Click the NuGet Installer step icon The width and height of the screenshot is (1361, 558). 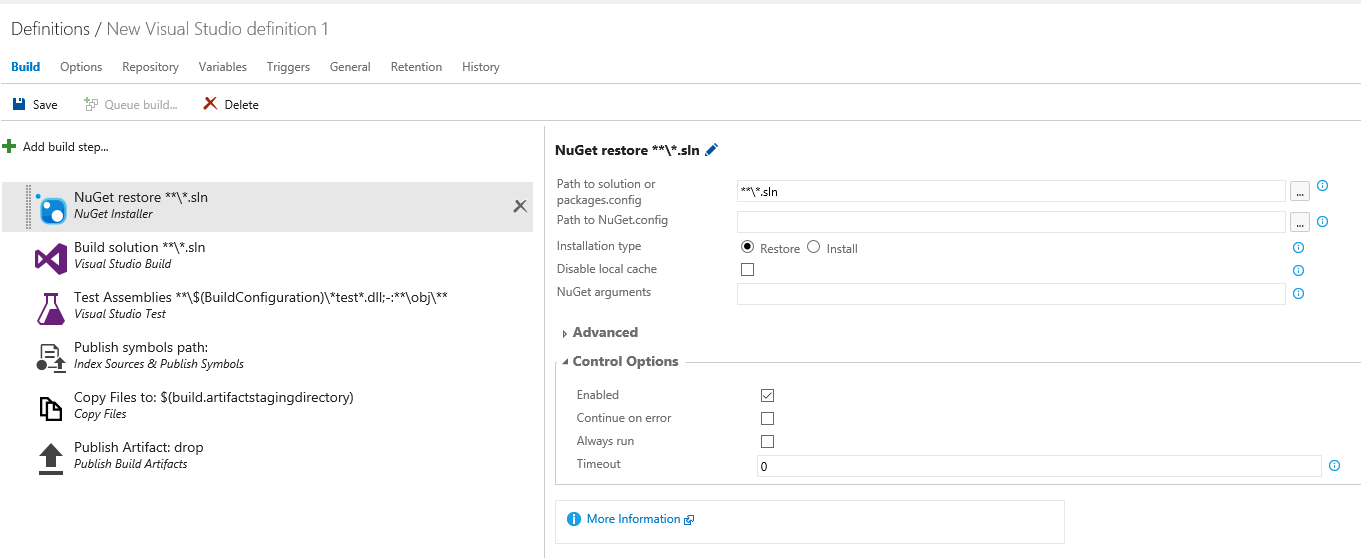52,207
